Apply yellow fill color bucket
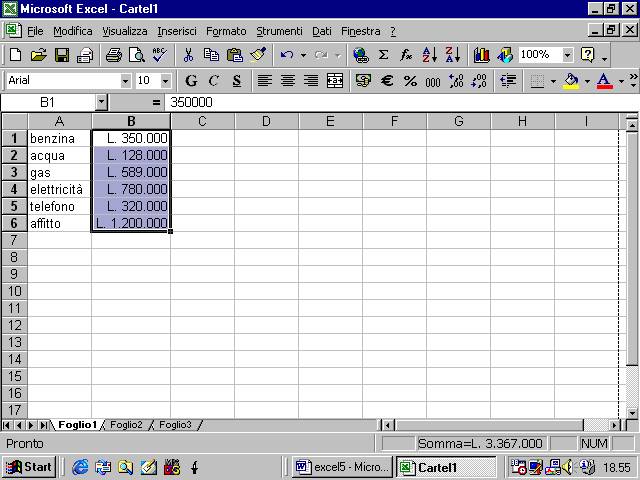Image resolution: width=640 pixels, height=480 pixels. click(571, 80)
